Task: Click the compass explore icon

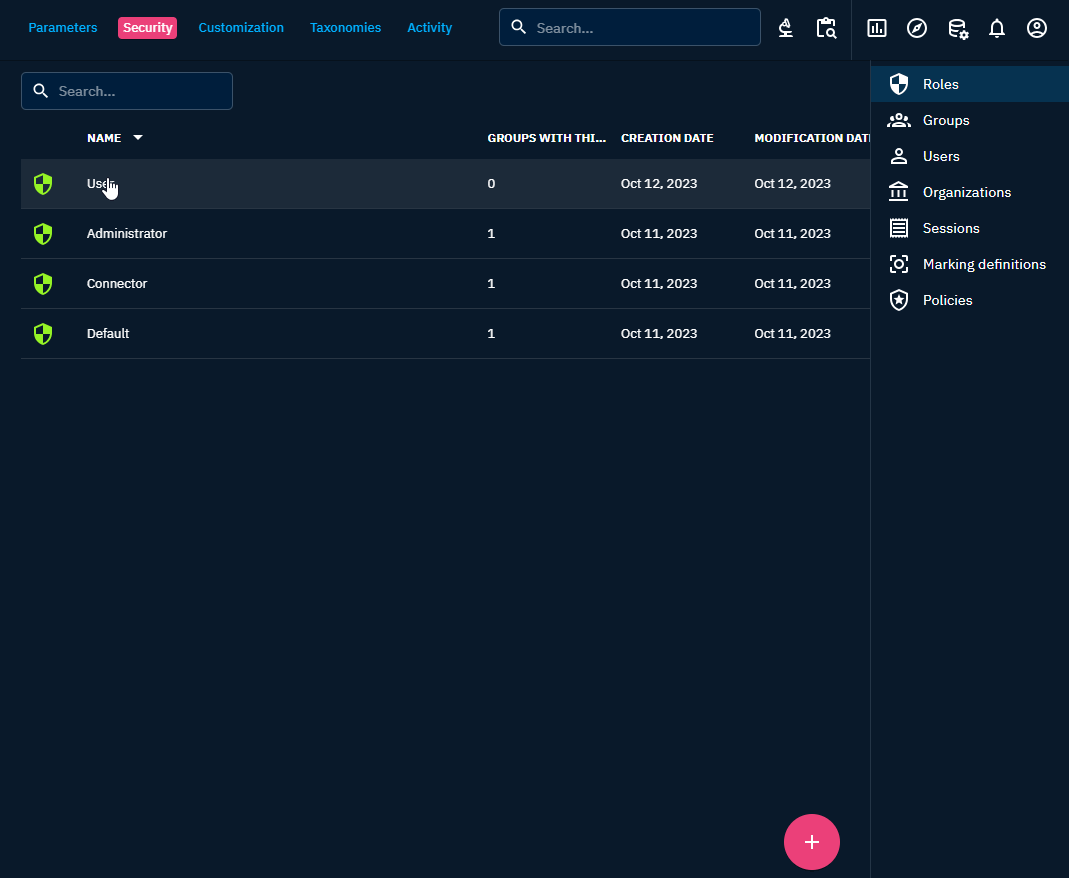Action: tap(917, 28)
